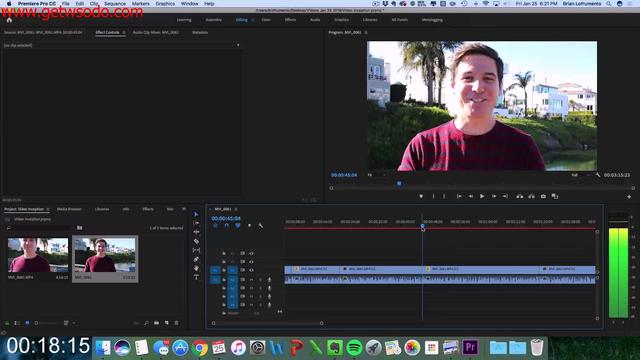
Task: Open the Editing workspace
Action: coord(242,20)
